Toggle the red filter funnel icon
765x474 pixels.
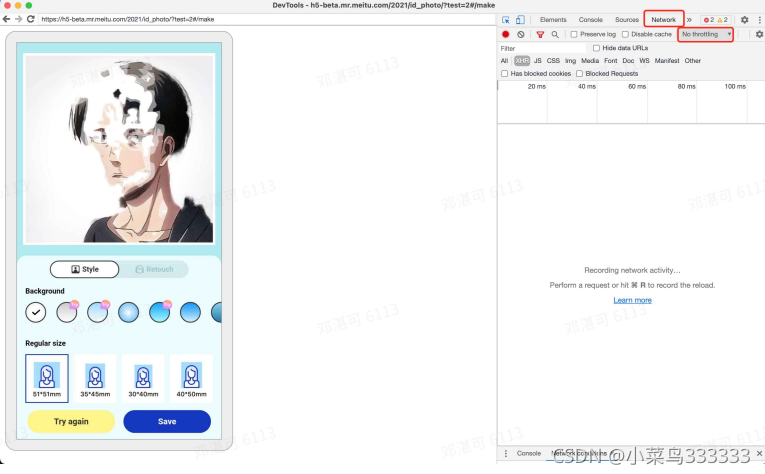tap(540, 34)
